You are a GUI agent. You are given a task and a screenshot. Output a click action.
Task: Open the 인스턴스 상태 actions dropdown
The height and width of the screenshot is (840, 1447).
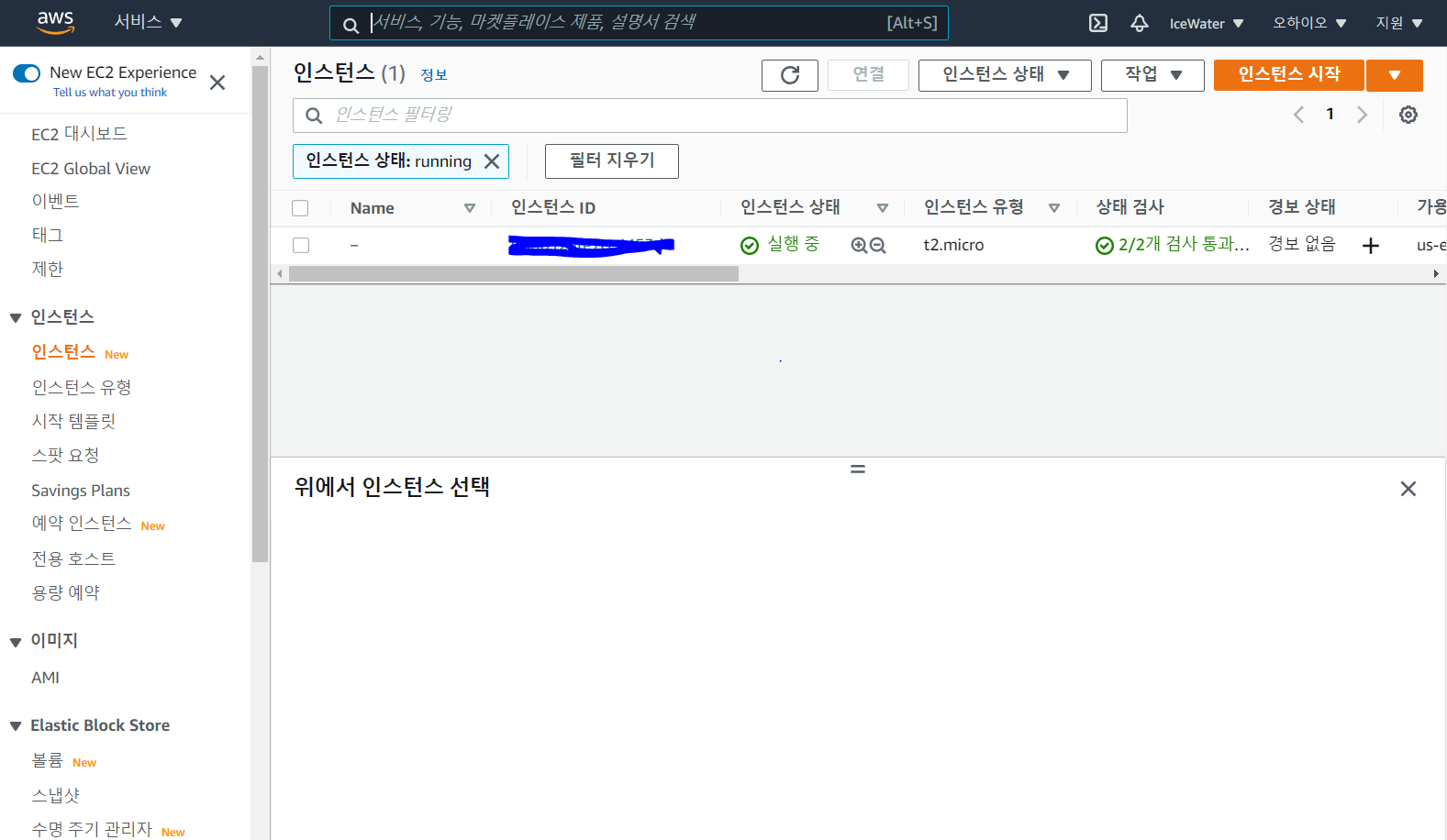click(1005, 75)
